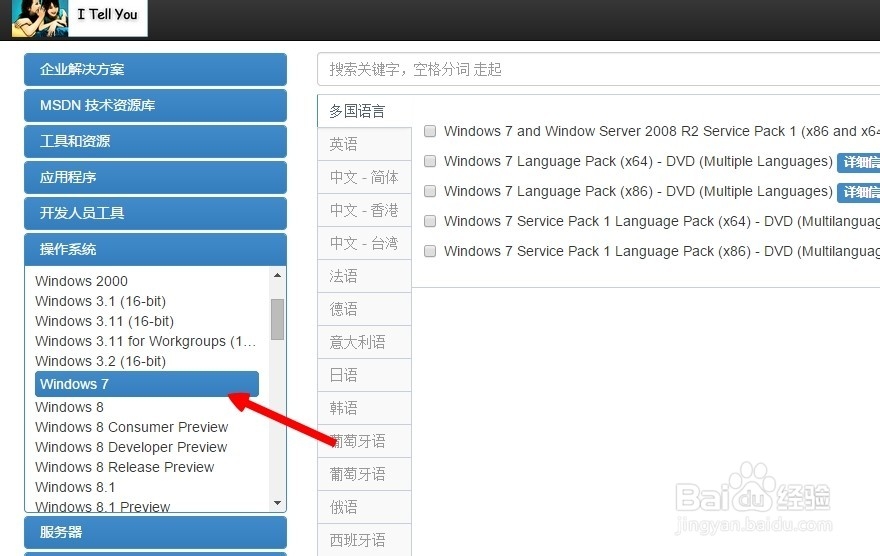Switch to the 意大利语 language tab
880x556 pixels.
(364, 342)
